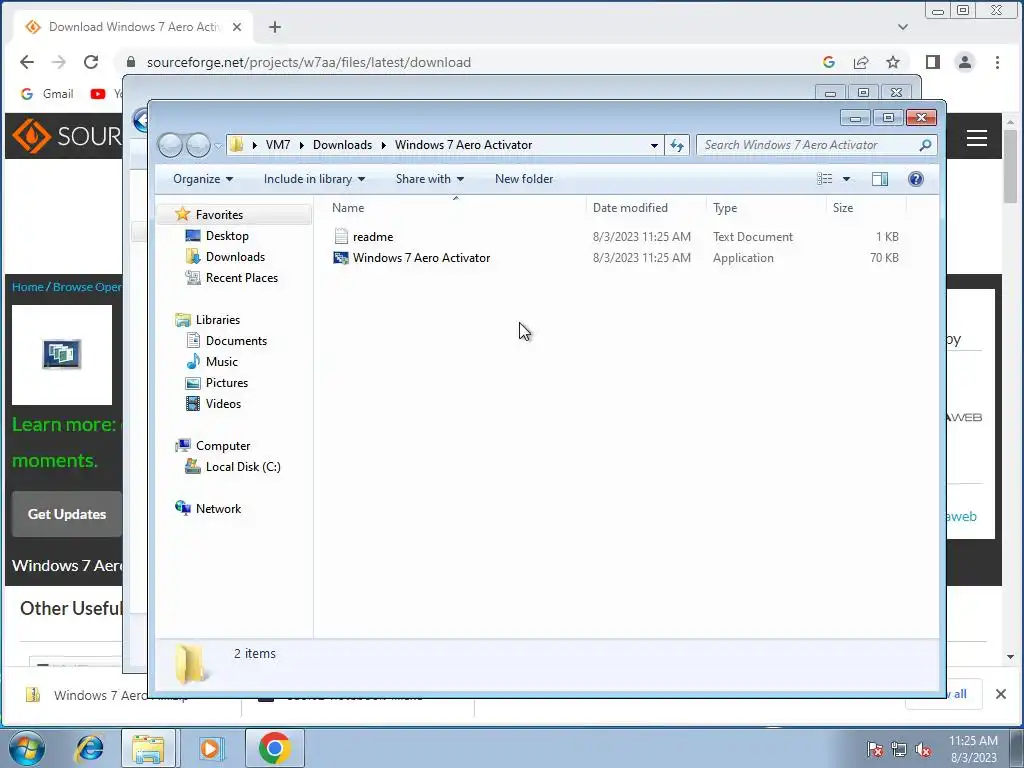Open Documents library
The image size is (1024, 768).
(236, 341)
